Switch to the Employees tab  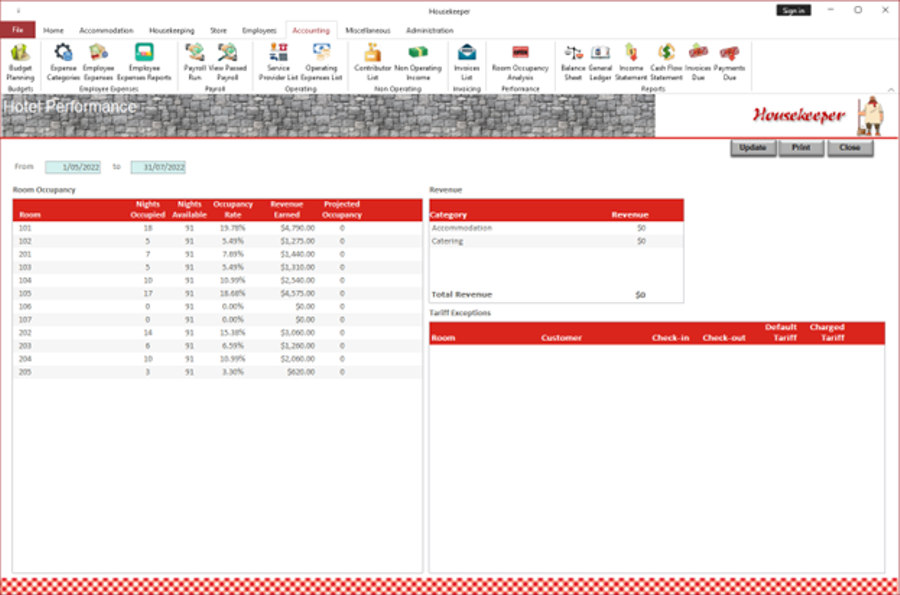[259, 30]
